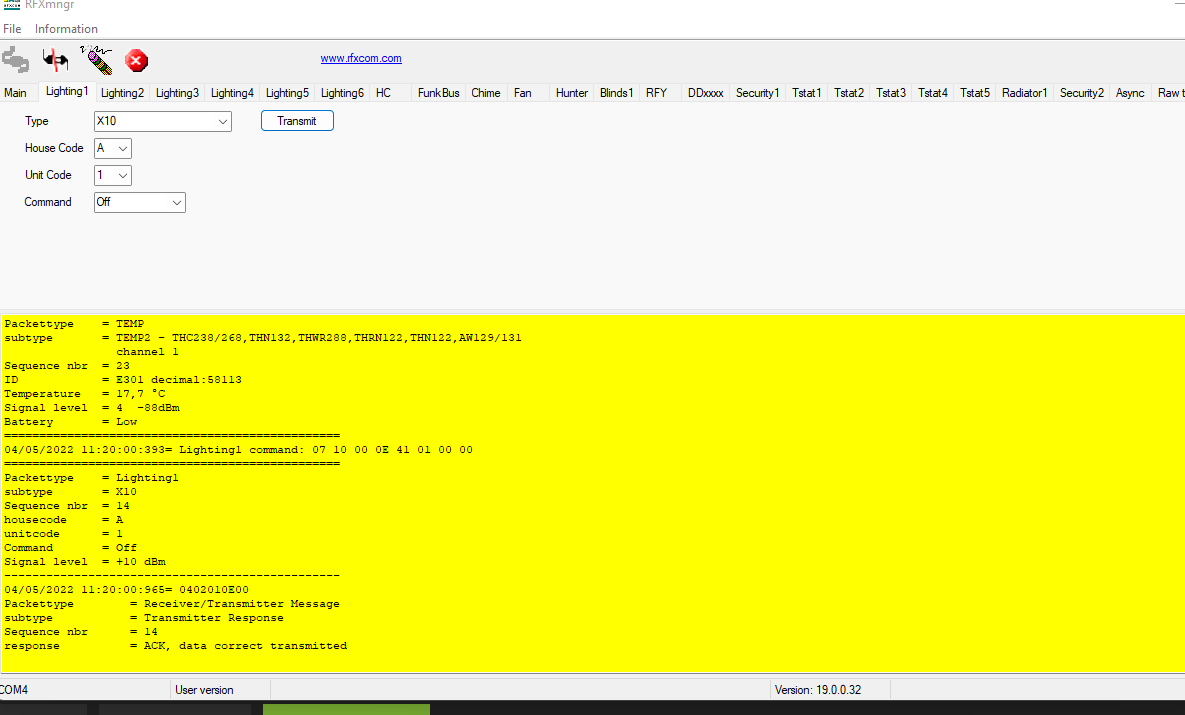This screenshot has width=1185, height=715.
Task: Switch to the Tstat4 tab
Action: click(x=933, y=93)
